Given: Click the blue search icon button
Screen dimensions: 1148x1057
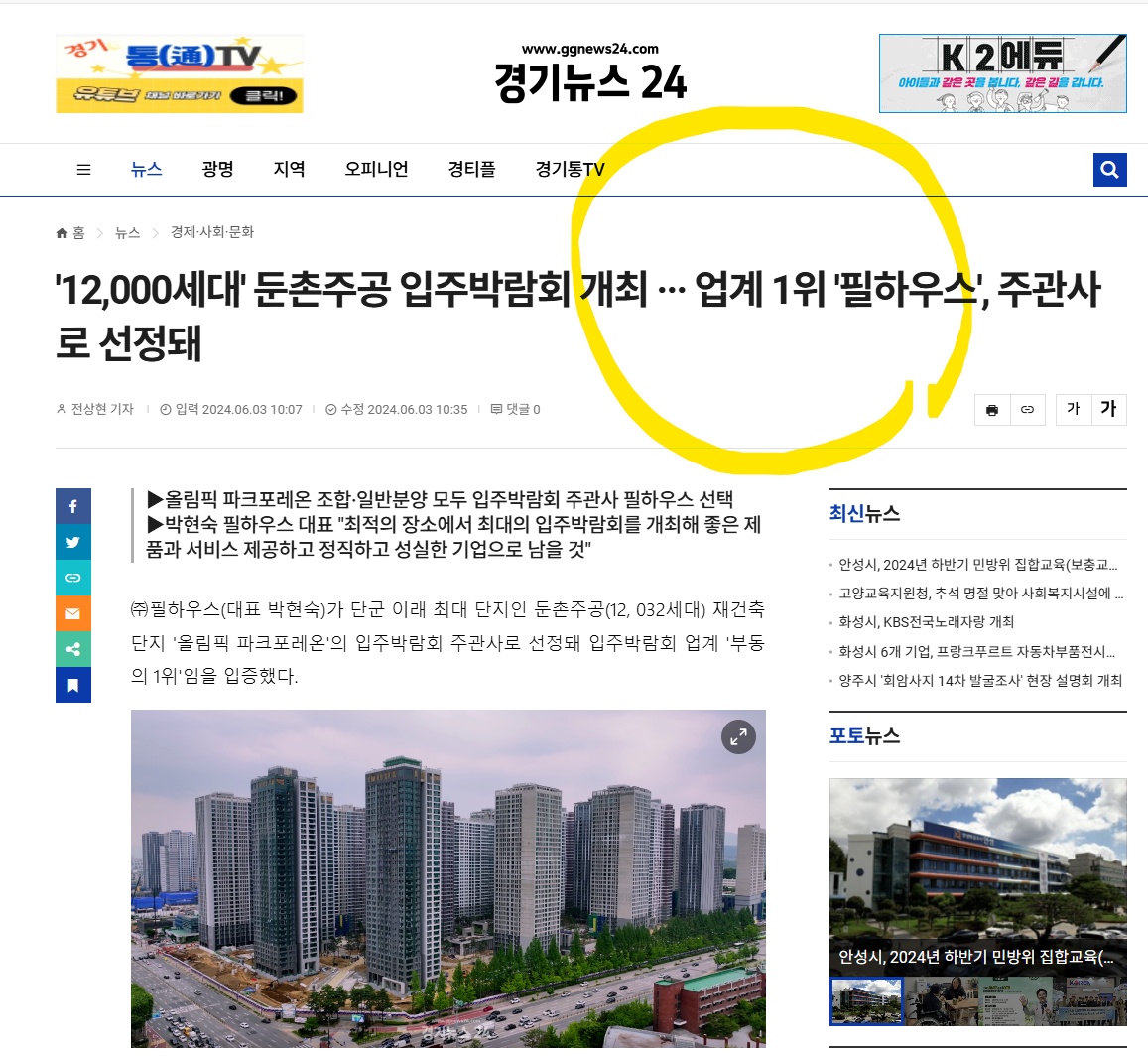Looking at the screenshot, I should 1109,170.
